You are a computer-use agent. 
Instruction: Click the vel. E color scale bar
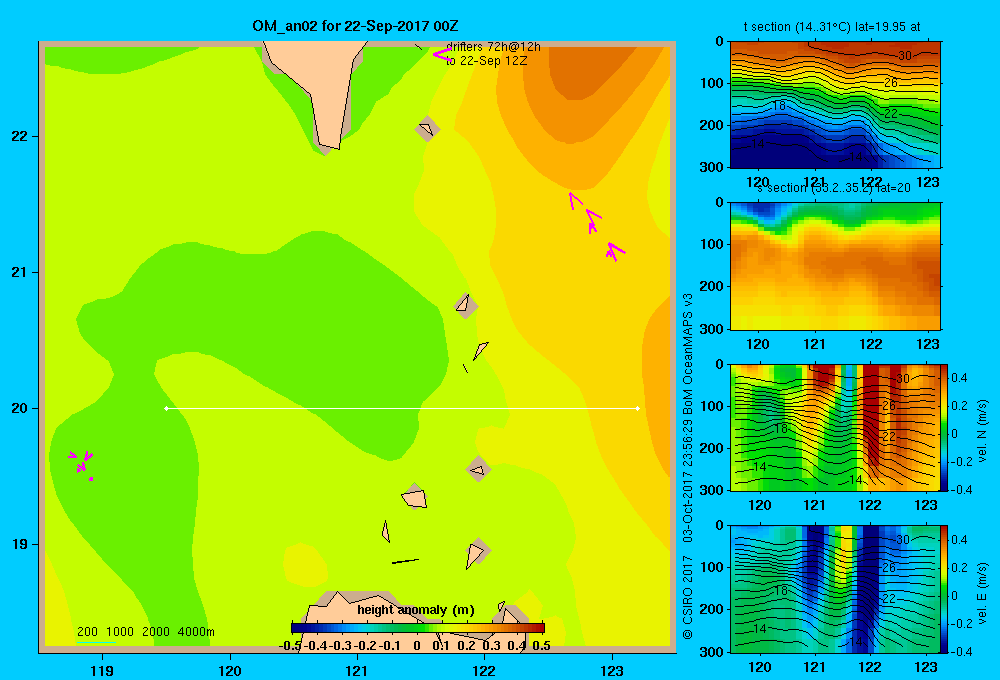(945, 589)
